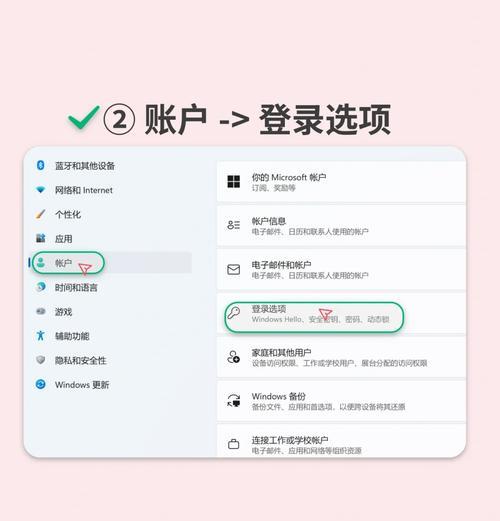Open 连接工作或学校帐户 entry
The image size is (500, 521).
(x=341, y=441)
